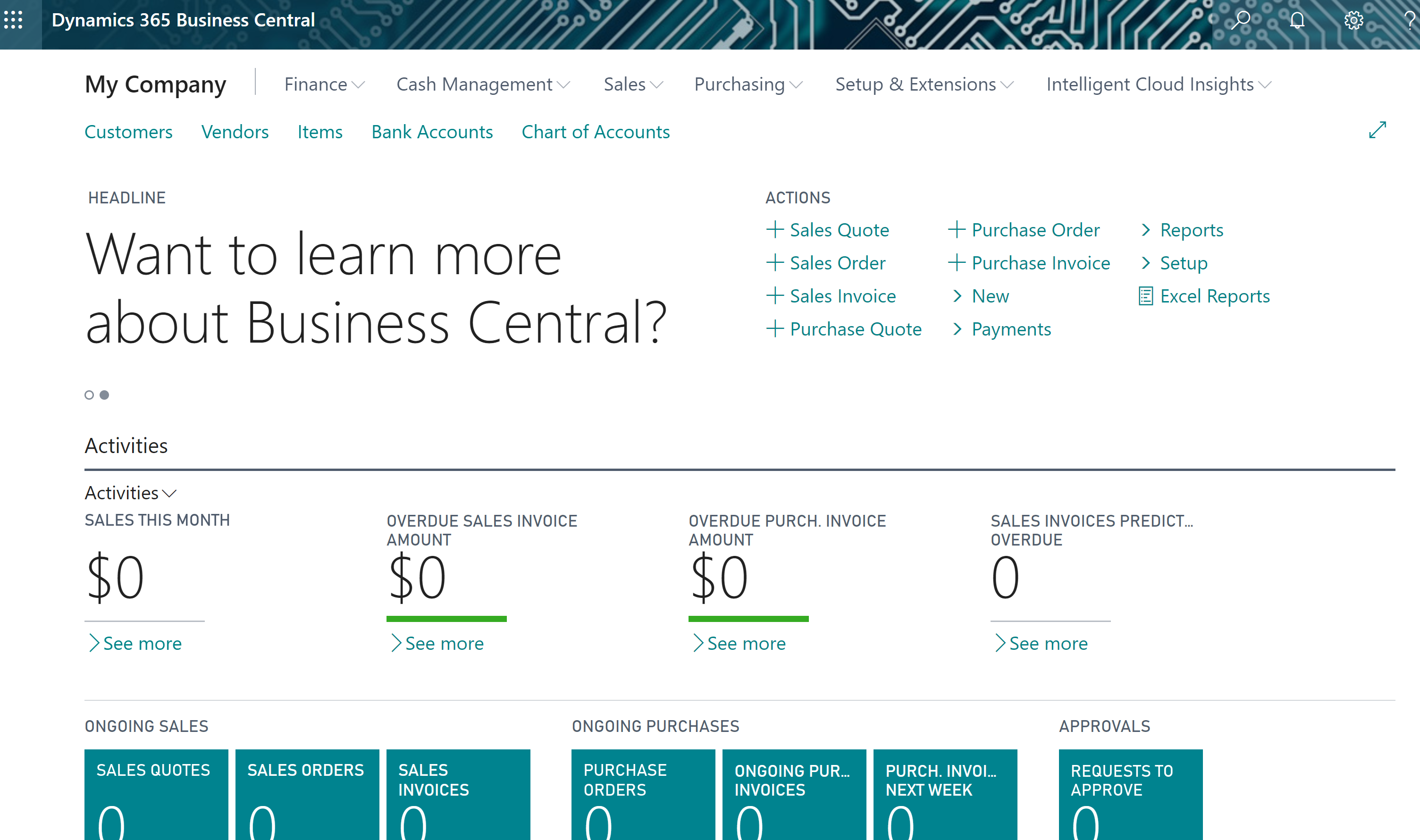Click the search magnifier icon
The width and height of the screenshot is (1420, 840).
(1241, 20)
